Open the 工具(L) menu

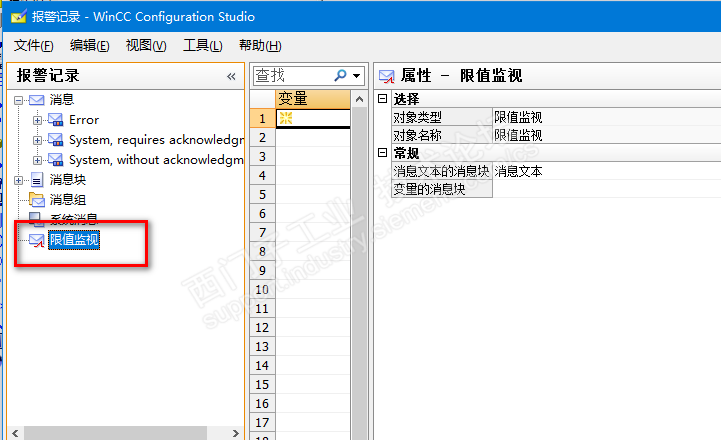tap(203, 46)
